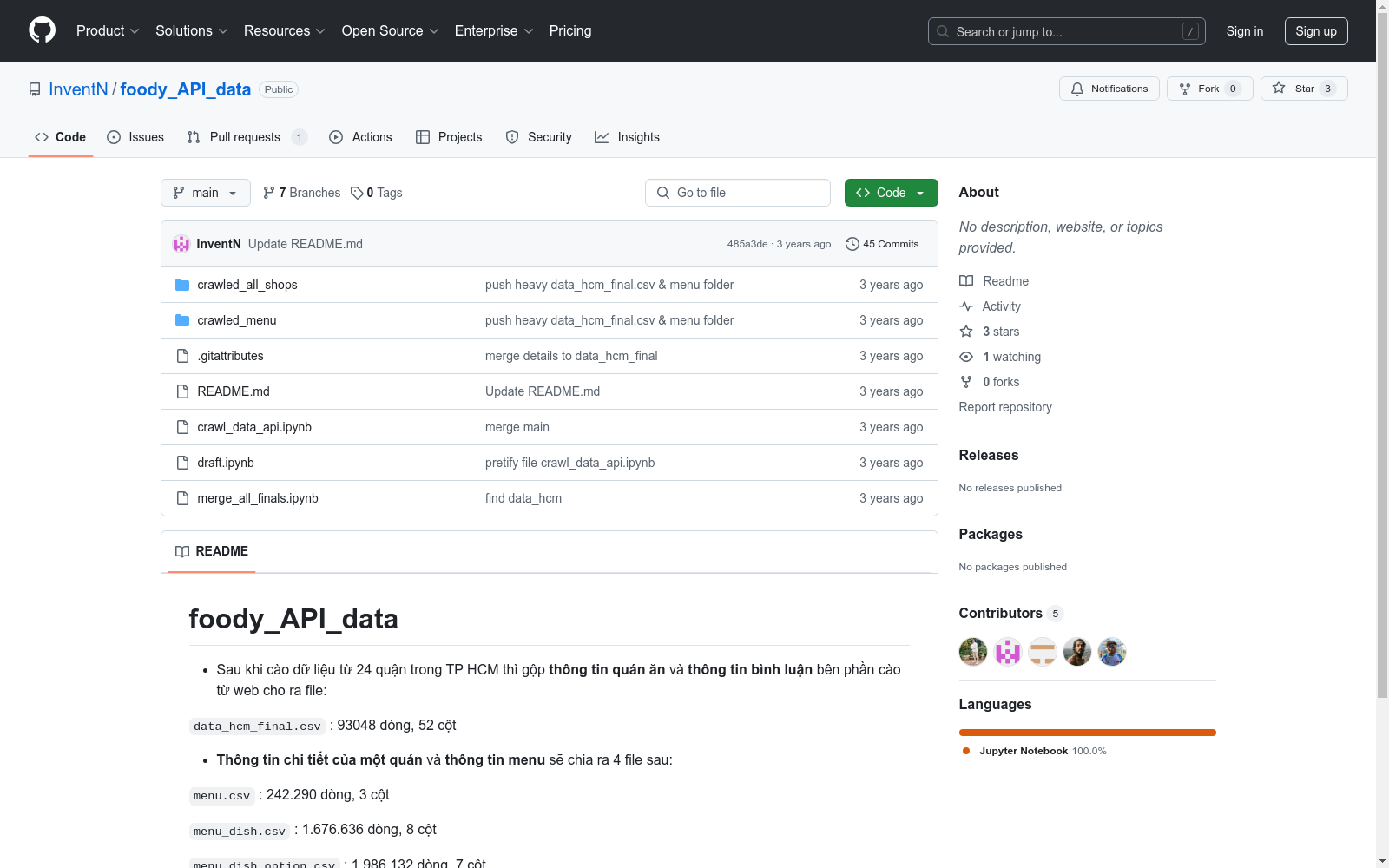
Task: Open the Contributors heading link
Action: click(x=1011, y=613)
